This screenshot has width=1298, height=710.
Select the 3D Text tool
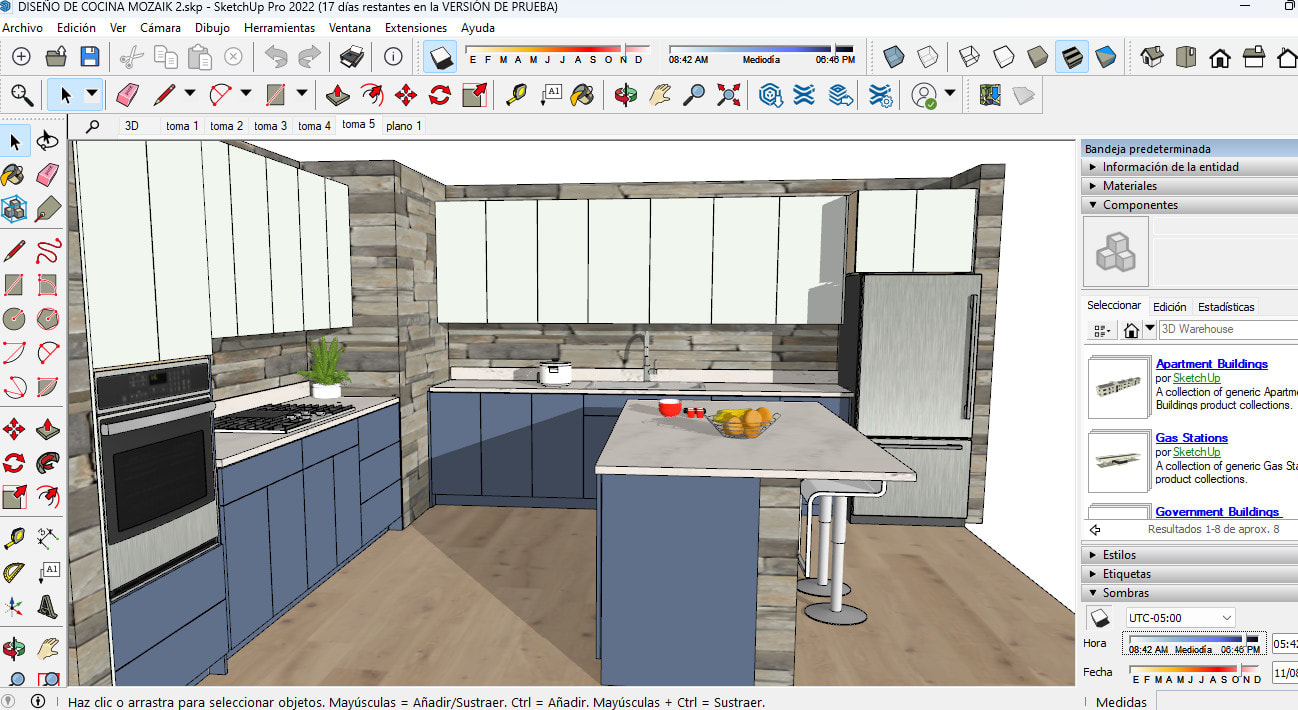tap(48, 607)
